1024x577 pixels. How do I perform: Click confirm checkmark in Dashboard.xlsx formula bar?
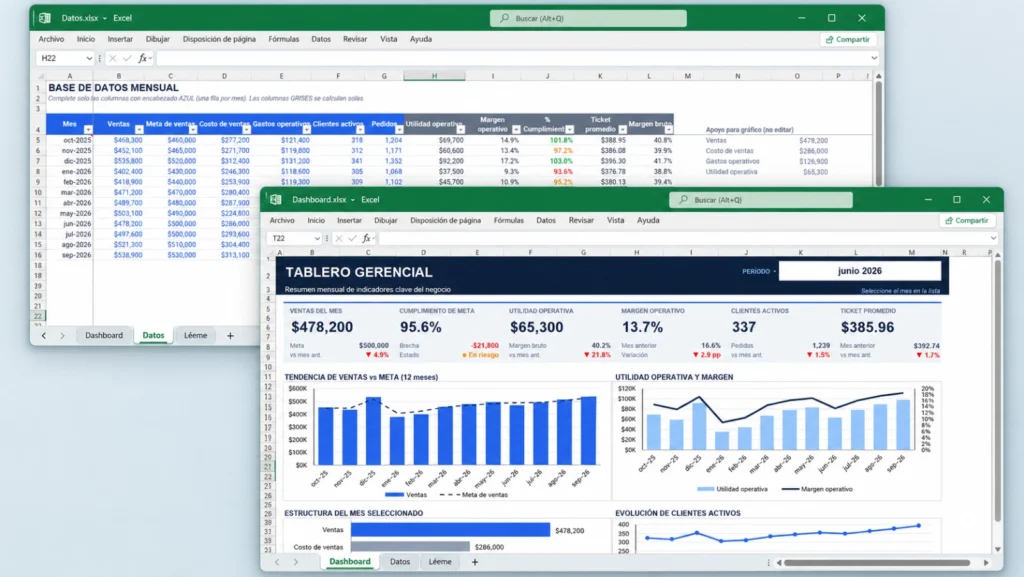tap(353, 238)
